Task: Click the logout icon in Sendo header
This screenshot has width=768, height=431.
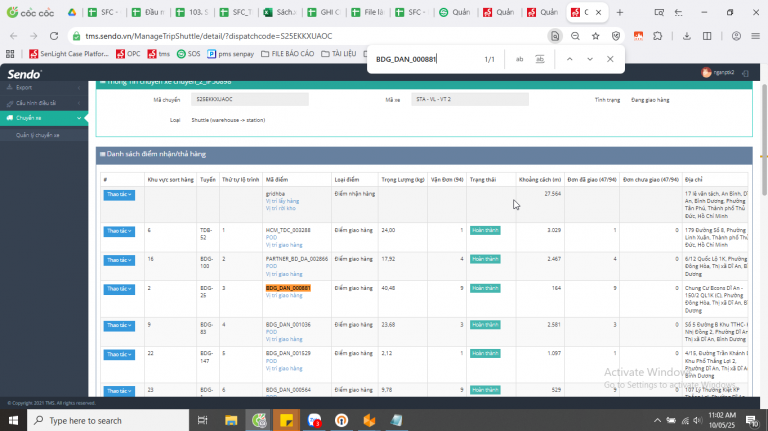Action: tap(745, 73)
